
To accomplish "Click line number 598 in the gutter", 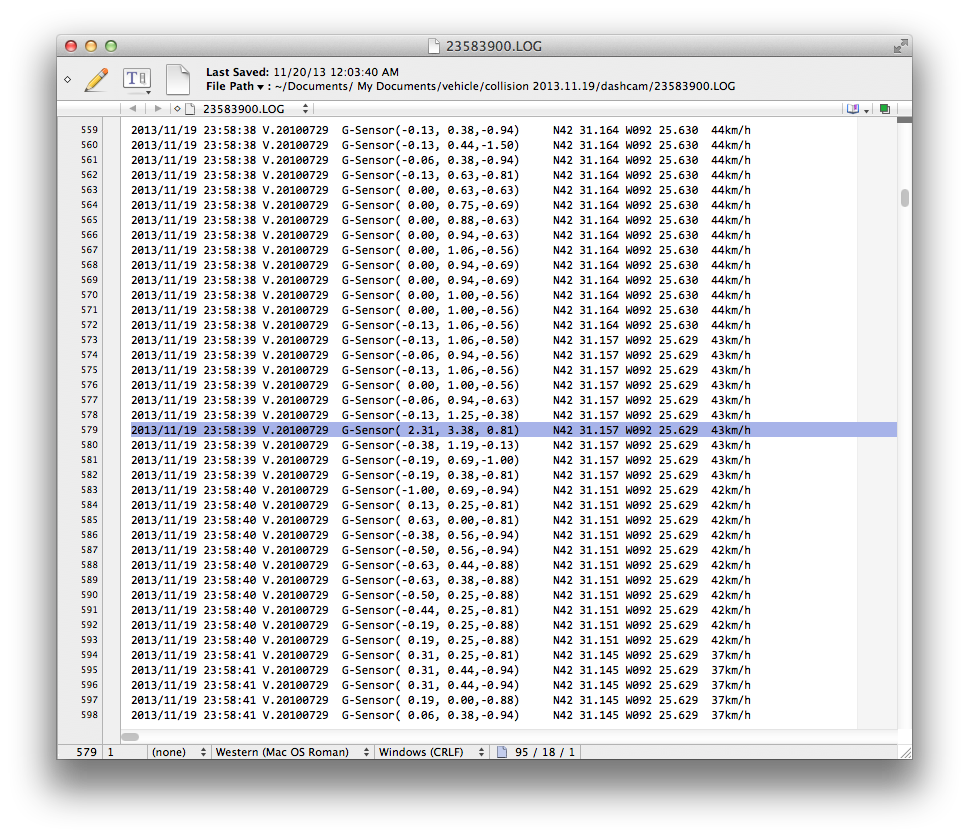I will (89, 715).
